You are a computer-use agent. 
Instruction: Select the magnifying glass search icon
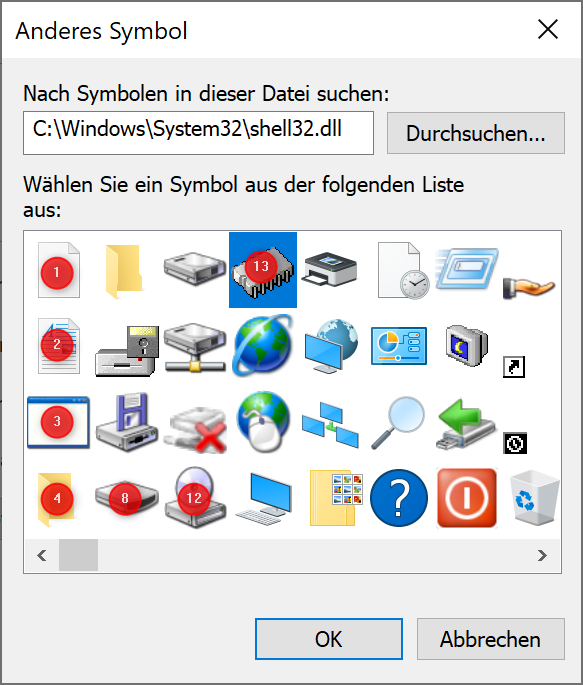coord(398,423)
